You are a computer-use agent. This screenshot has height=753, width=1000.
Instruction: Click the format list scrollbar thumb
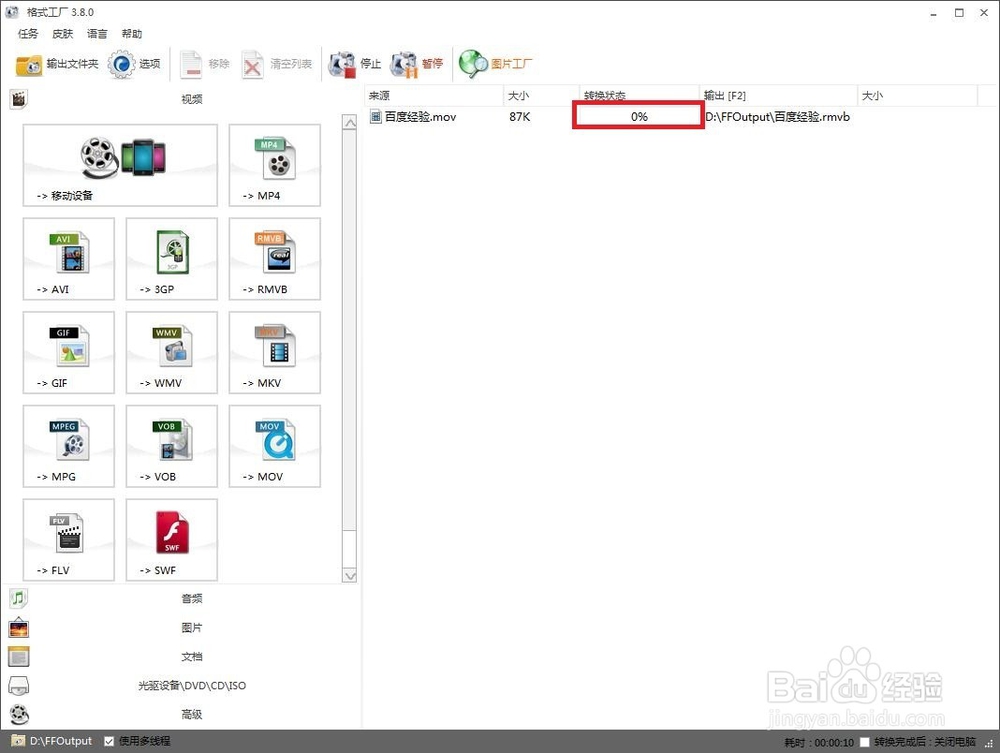349,330
